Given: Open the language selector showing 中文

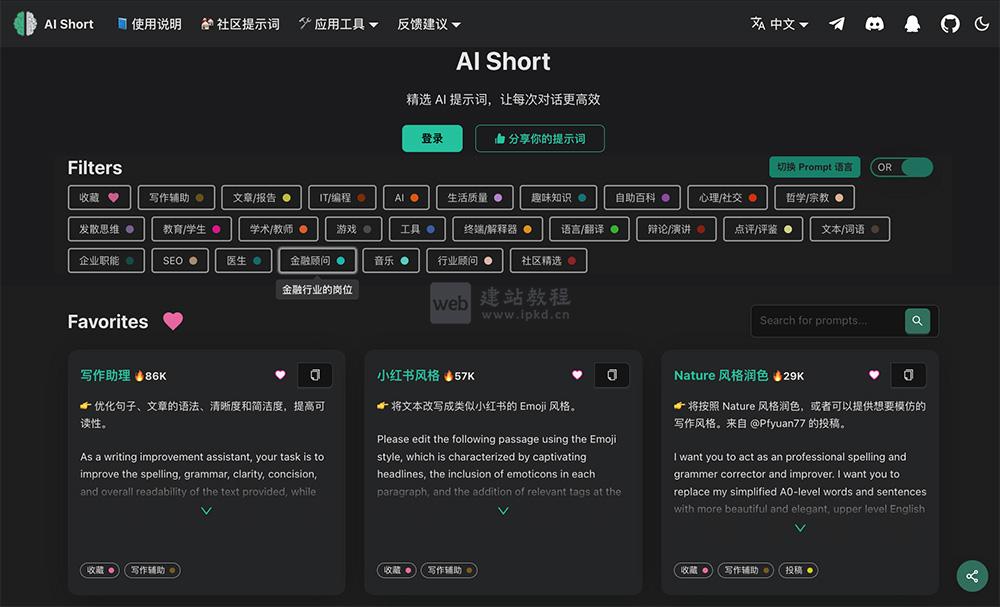Looking at the screenshot, I should (779, 23).
